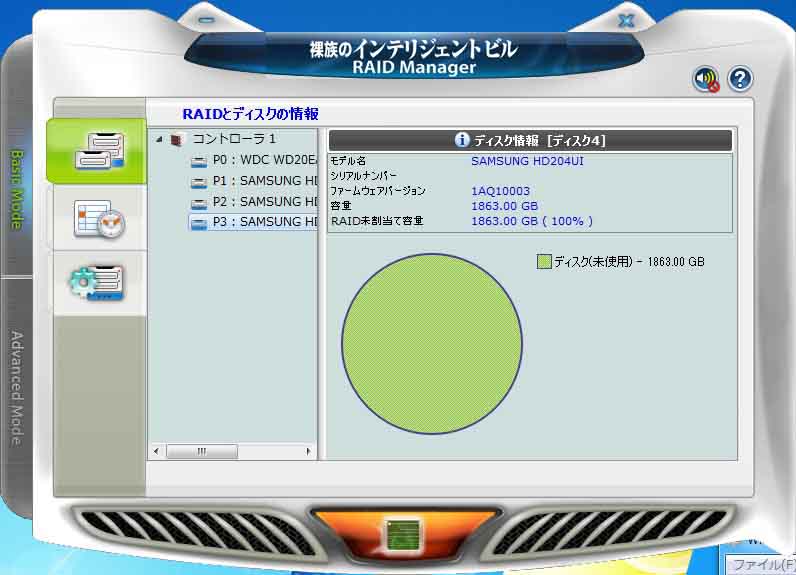
Task: Click the horizontal scrollbar thumb
Action: click(202, 451)
